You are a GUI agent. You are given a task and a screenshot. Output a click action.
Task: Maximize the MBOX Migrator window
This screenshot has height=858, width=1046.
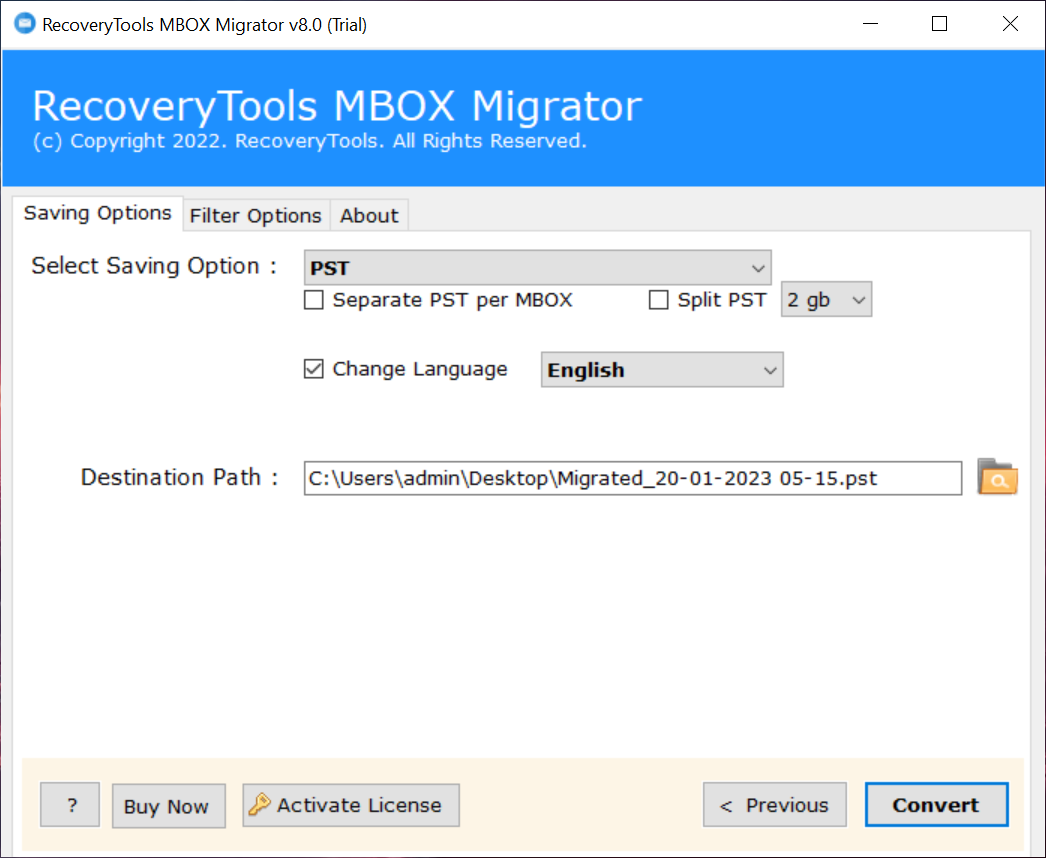click(939, 24)
